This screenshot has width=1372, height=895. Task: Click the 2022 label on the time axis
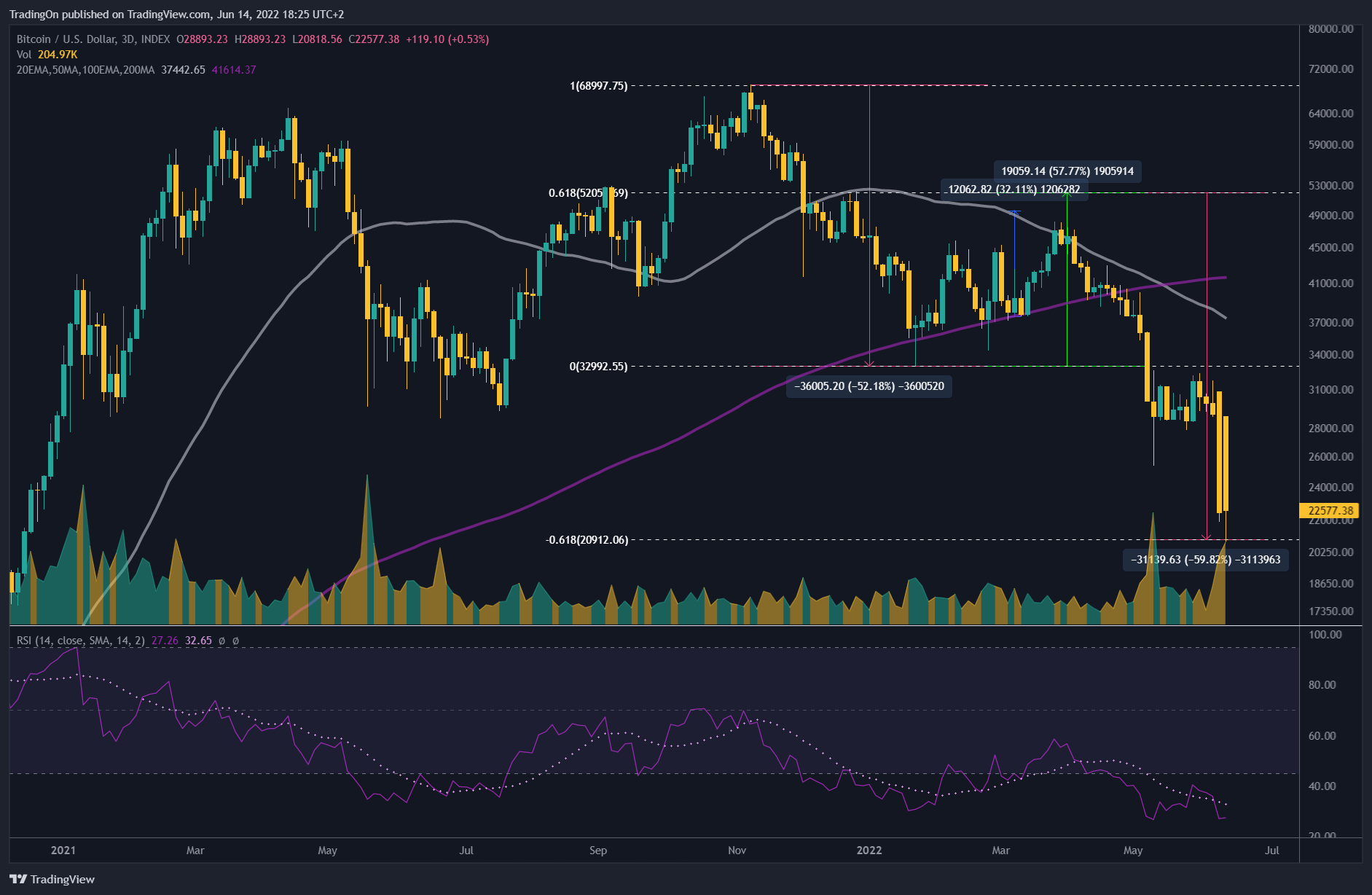[x=869, y=851]
